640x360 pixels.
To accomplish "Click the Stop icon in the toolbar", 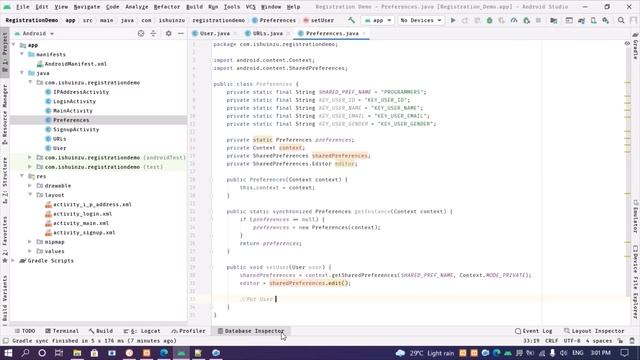I will 538,20.
